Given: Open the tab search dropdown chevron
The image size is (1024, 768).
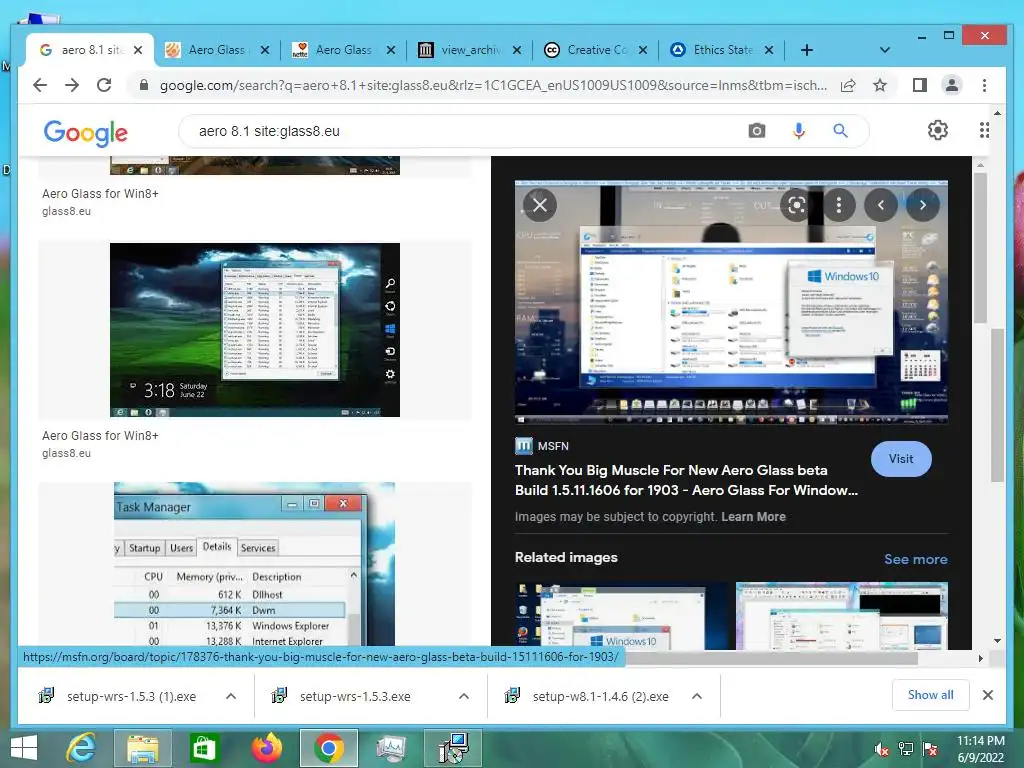Looking at the screenshot, I should (885, 50).
